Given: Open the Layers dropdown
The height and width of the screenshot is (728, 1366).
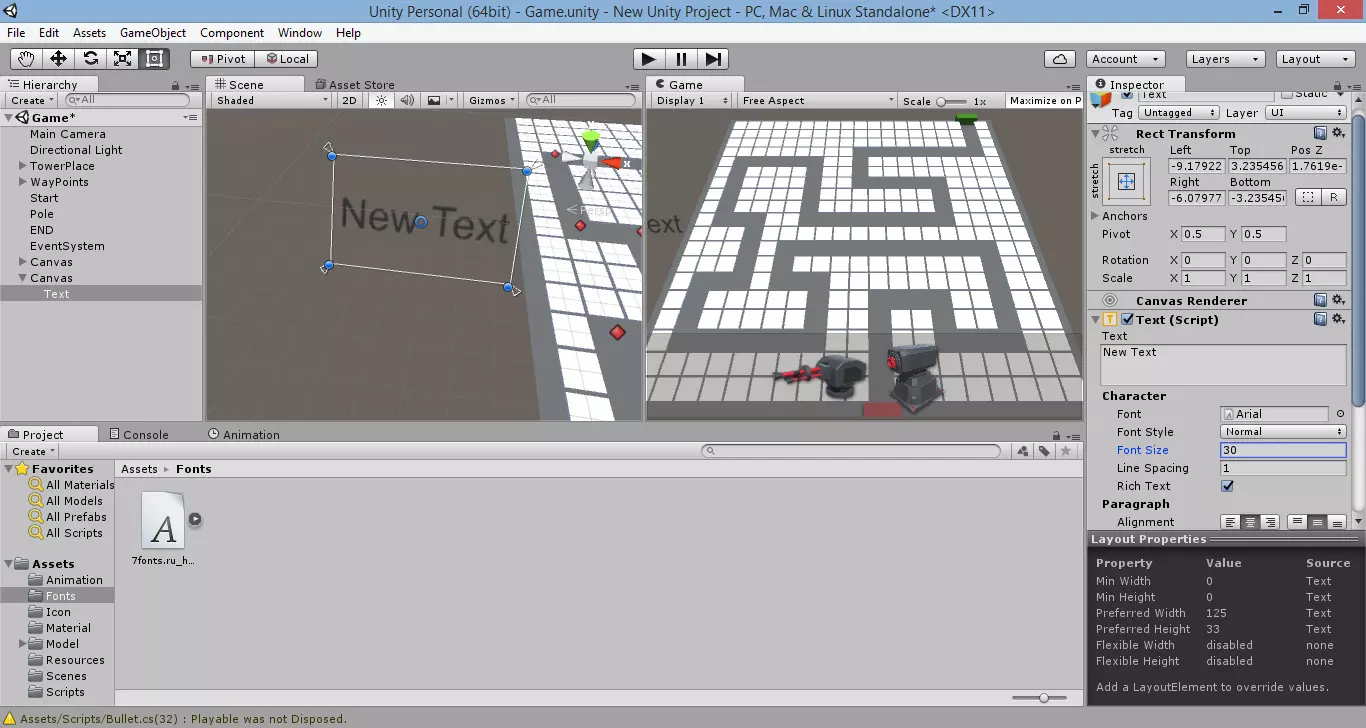Looking at the screenshot, I should (1225, 59).
